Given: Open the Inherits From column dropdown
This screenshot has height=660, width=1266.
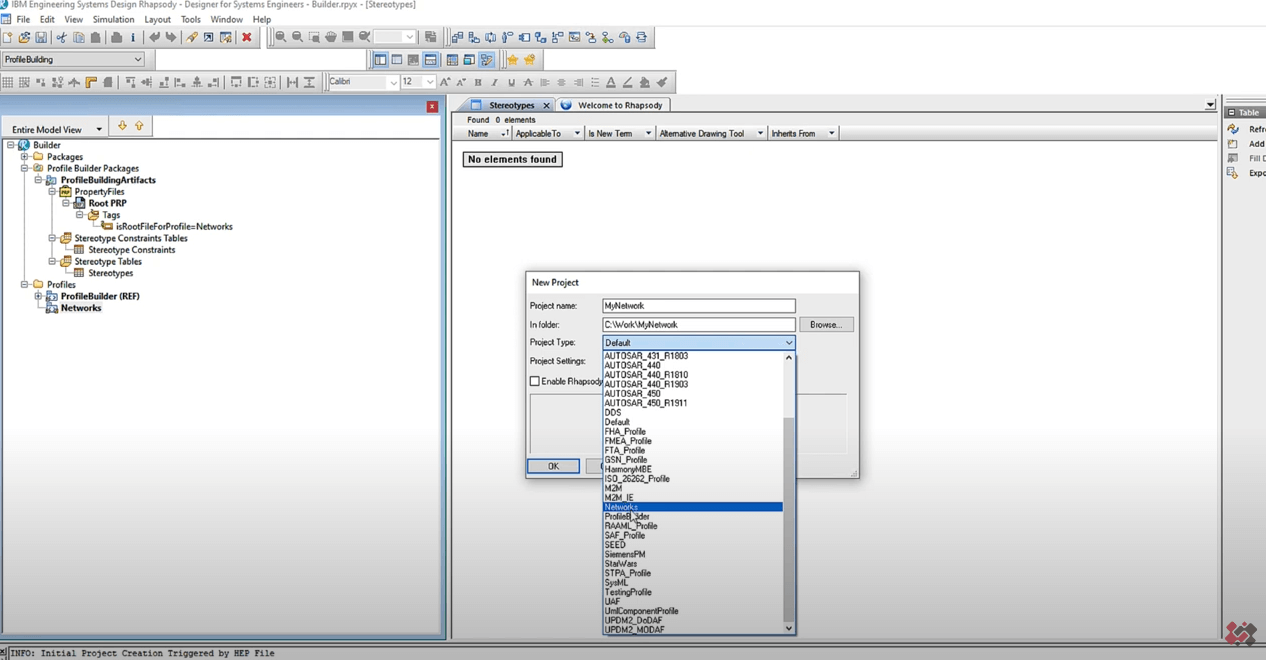Looking at the screenshot, I should tap(831, 133).
